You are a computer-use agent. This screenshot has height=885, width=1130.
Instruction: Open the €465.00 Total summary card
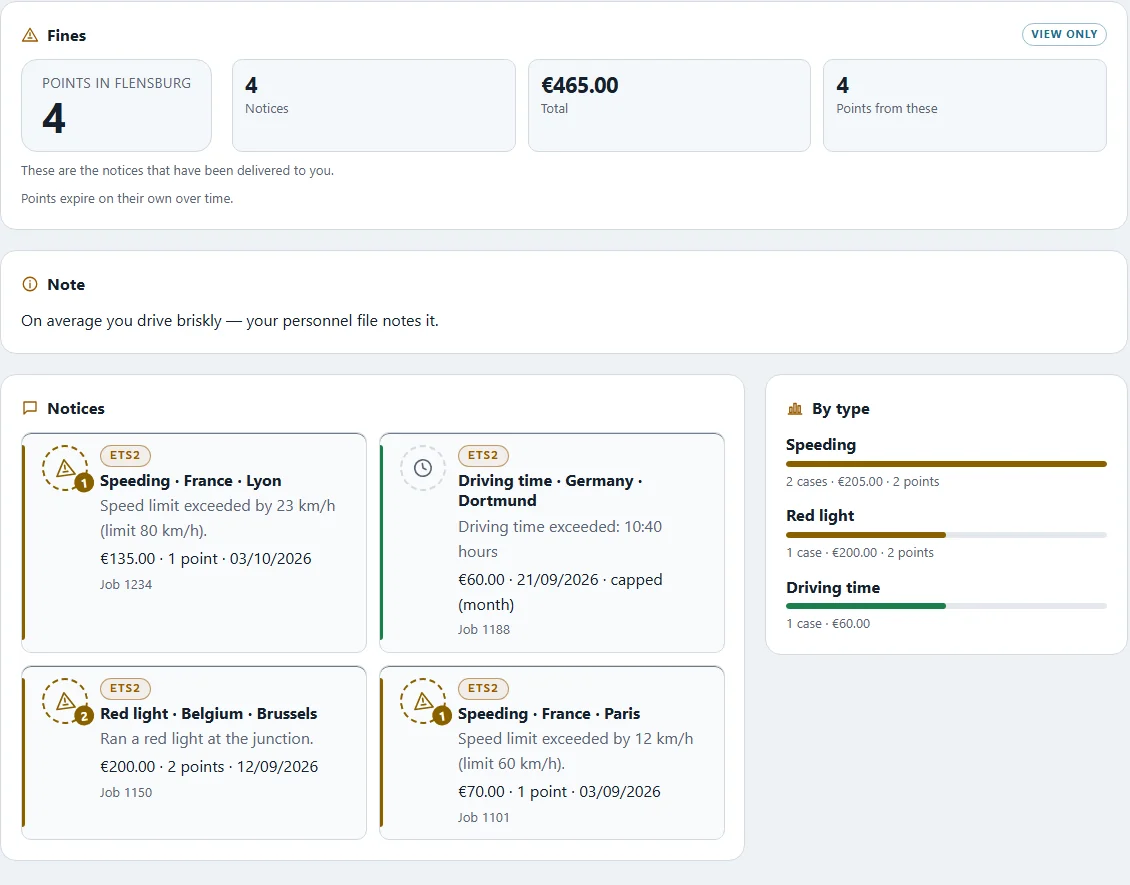click(x=669, y=105)
